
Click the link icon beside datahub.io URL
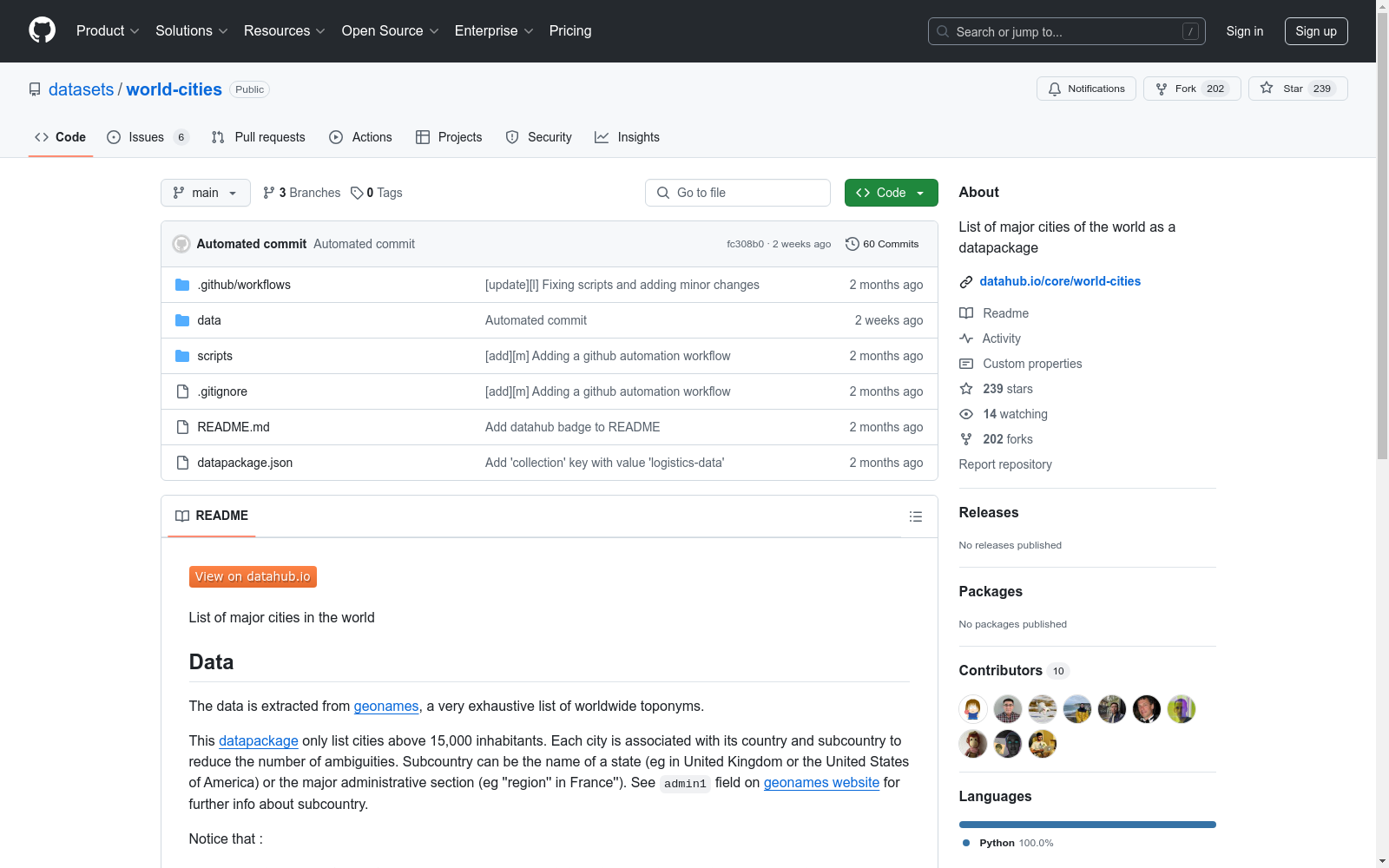966,282
